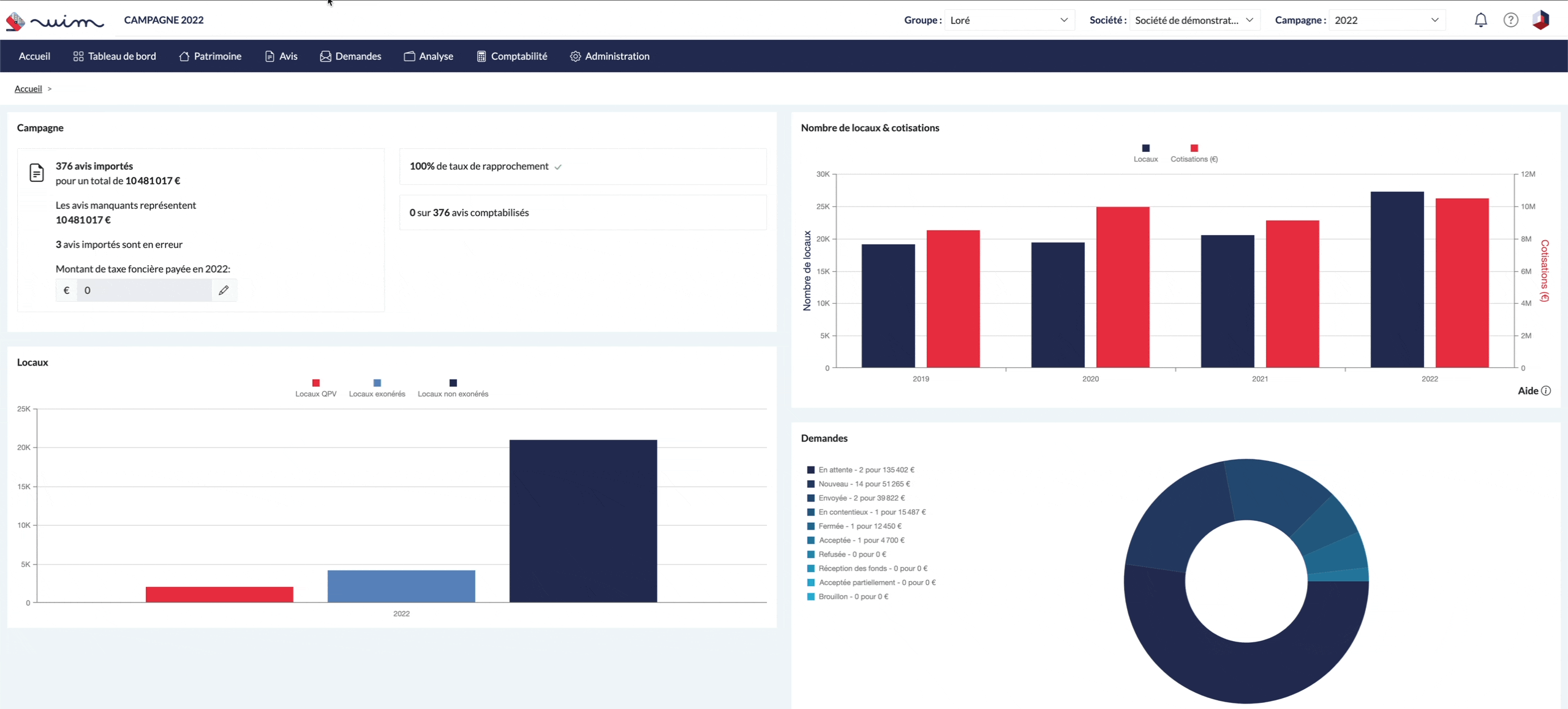
Task: Click the taxe foncière amount input field
Action: pos(145,290)
